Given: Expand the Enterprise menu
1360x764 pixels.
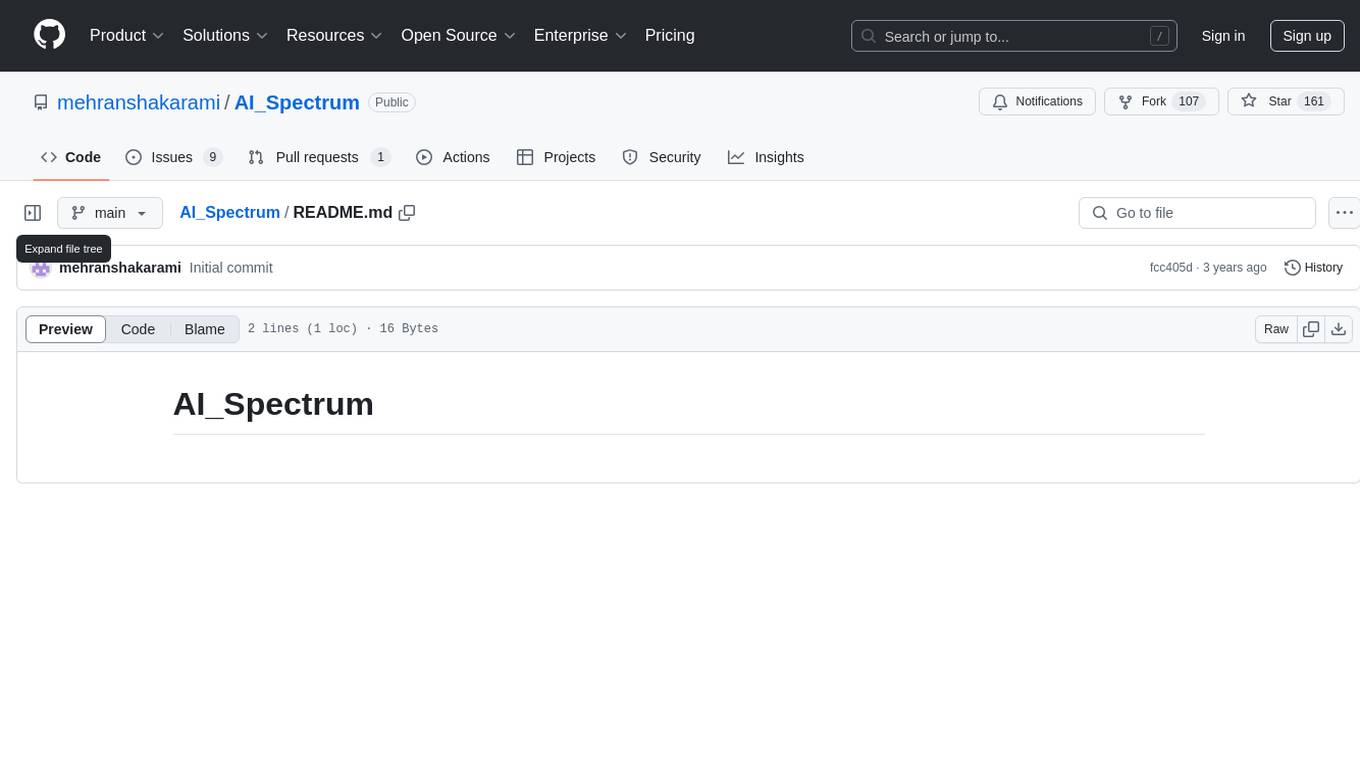Looking at the screenshot, I should [580, 35].
